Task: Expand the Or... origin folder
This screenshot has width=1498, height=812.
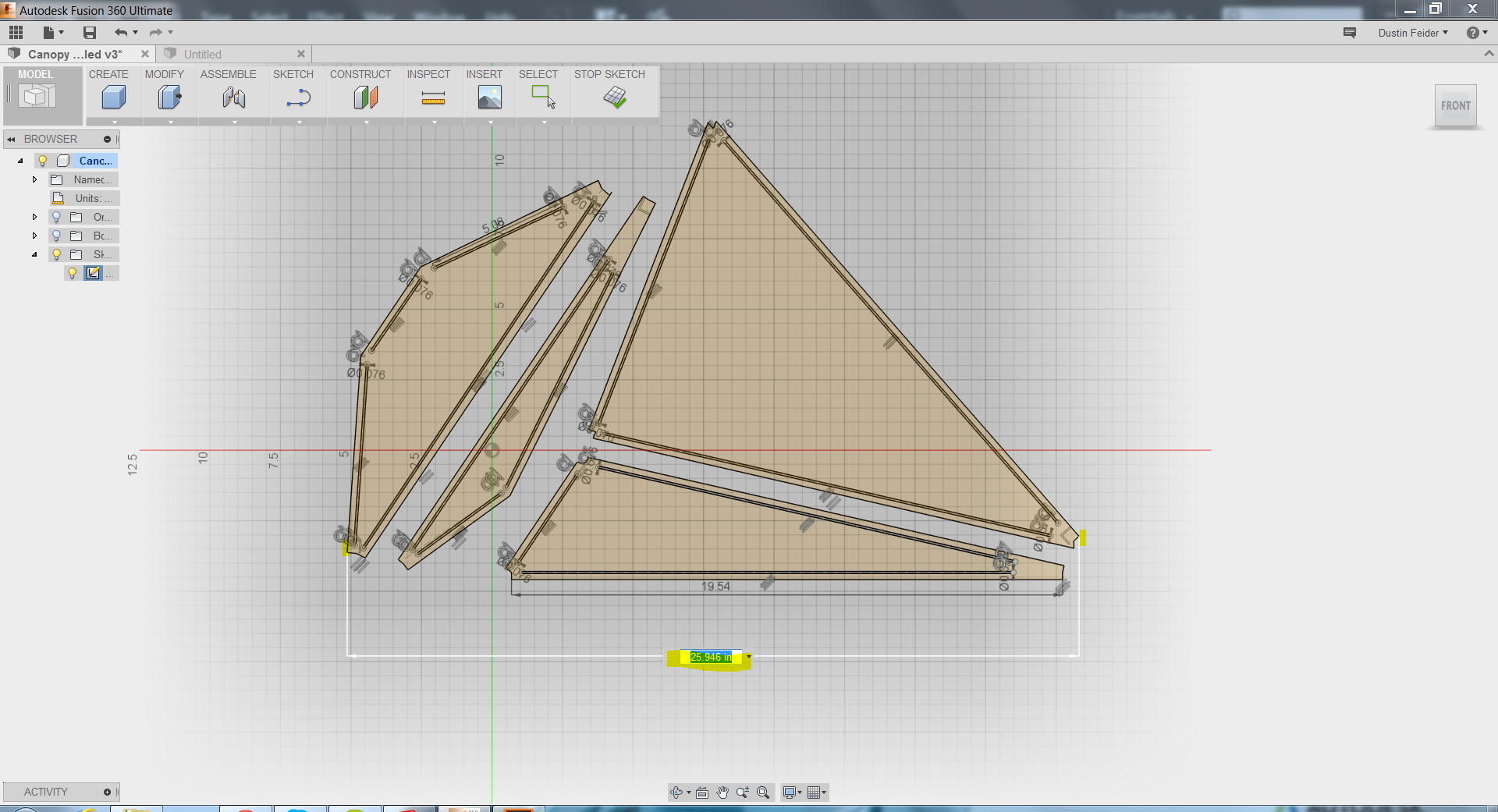Action: [34, 217]
